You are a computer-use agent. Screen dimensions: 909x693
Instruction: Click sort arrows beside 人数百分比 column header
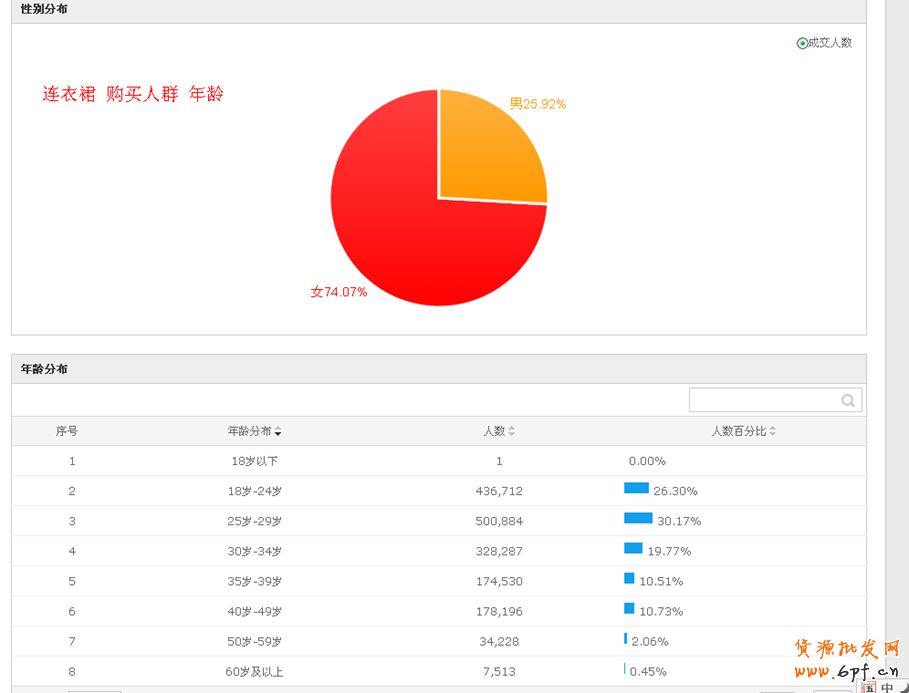pyautogui.click(x=773, y=432)
